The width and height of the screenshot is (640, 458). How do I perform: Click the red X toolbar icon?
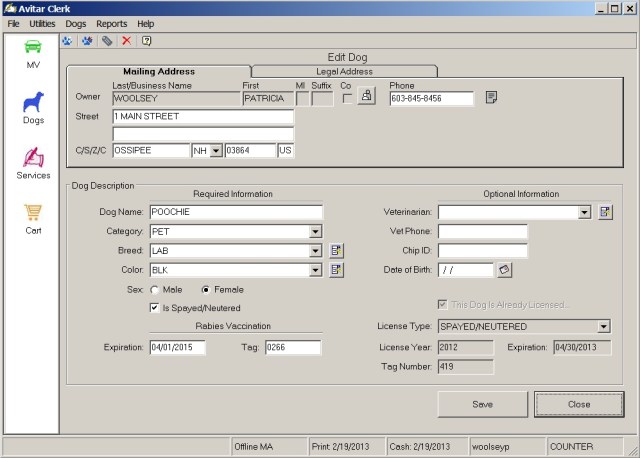click(126, 41)
